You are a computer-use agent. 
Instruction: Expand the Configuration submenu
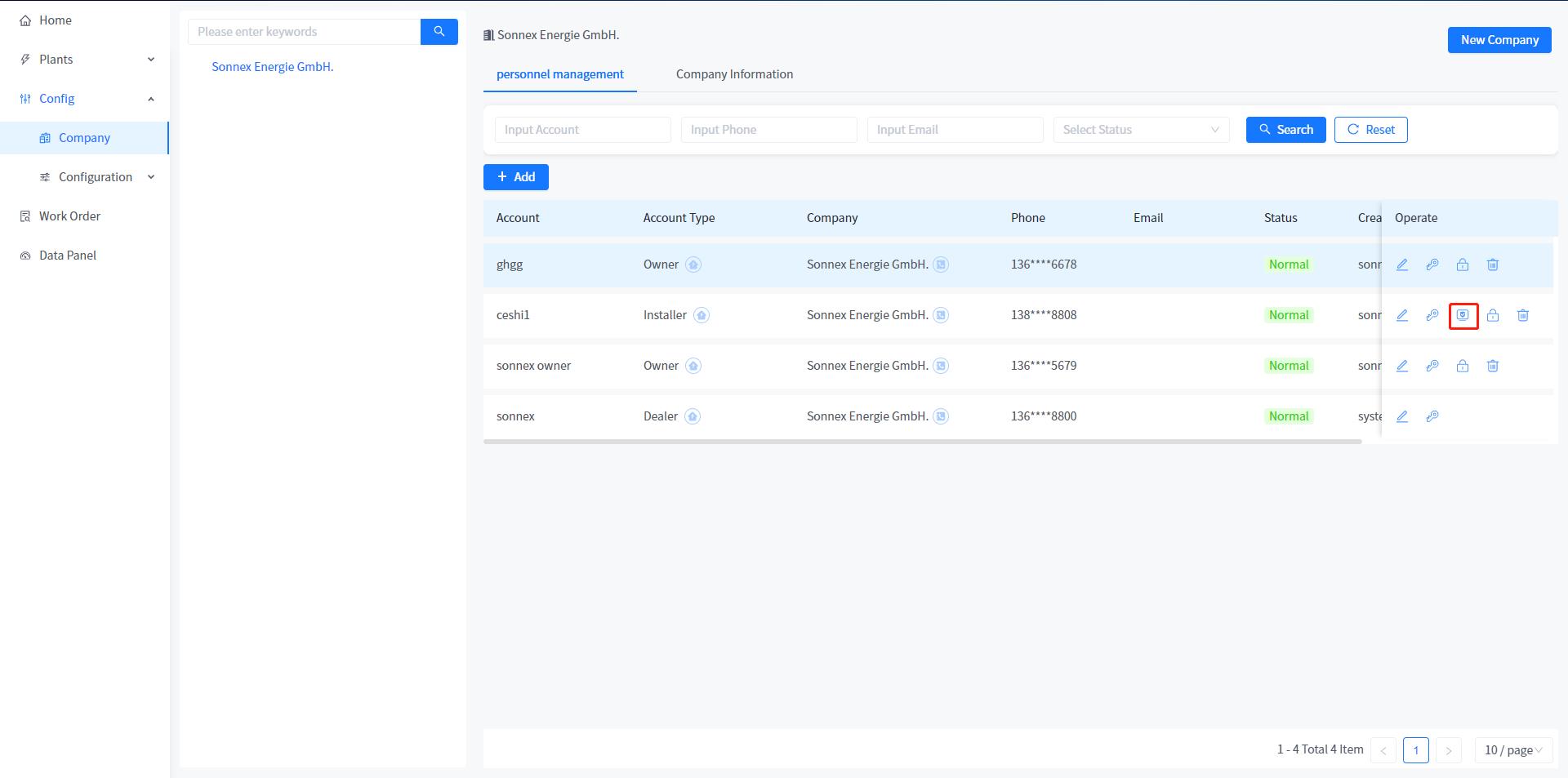[x=85, y=177]
